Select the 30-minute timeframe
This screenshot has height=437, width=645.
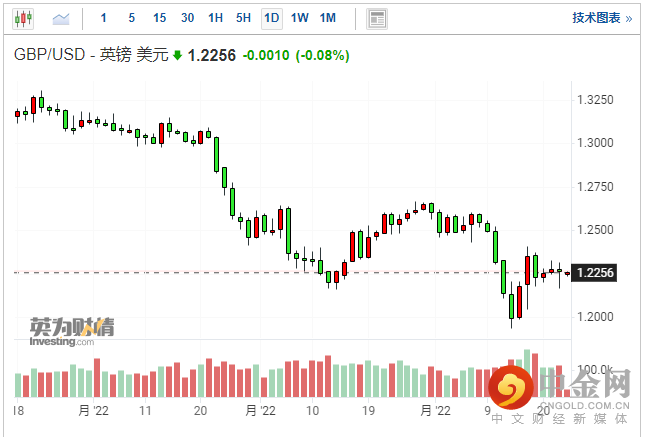point(188,18)
